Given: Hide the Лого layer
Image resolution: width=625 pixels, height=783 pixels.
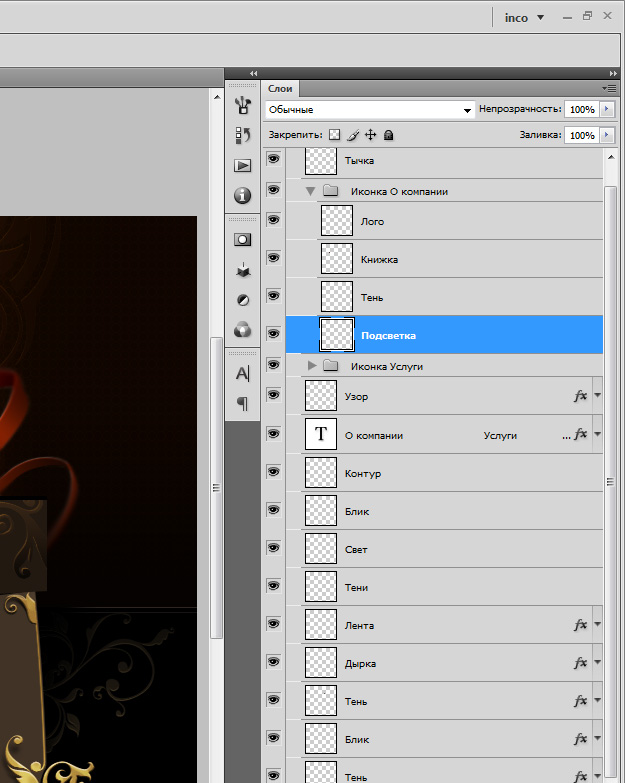Looking at the screenshot, I should (x=273, y=221).
